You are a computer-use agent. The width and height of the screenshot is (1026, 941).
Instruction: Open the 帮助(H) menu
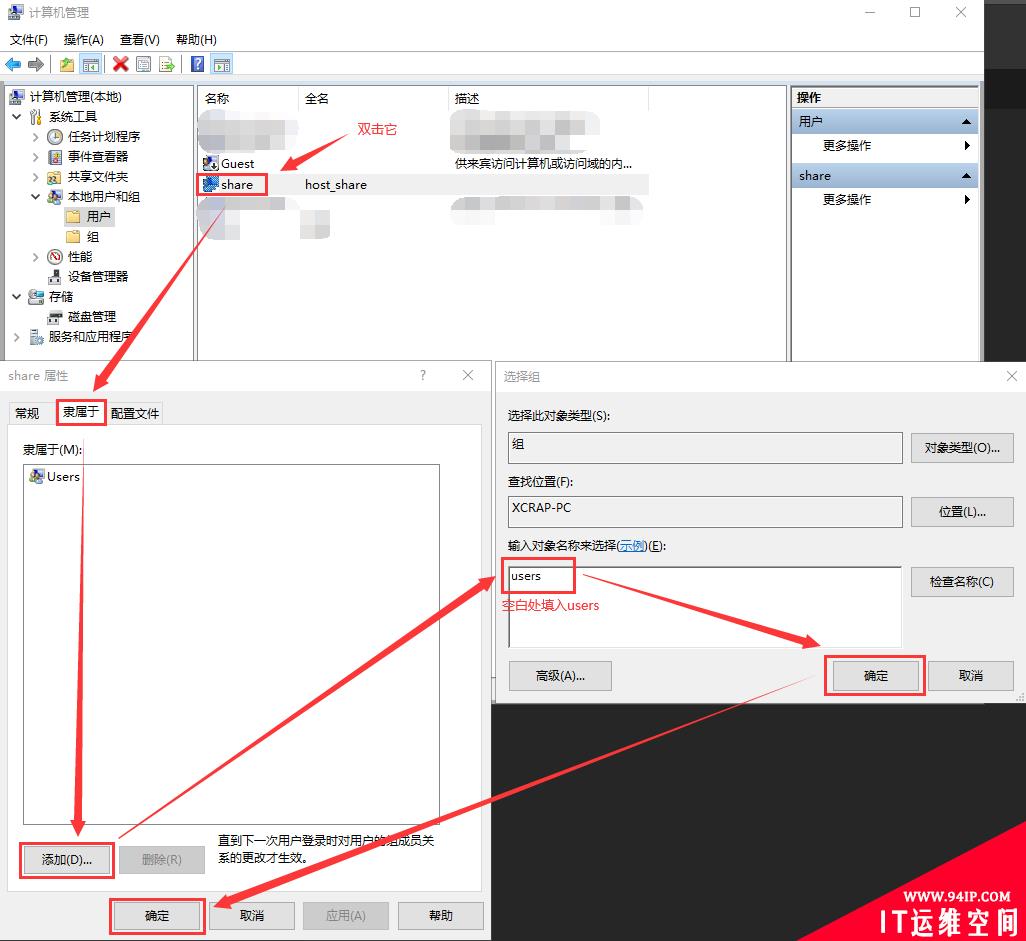[196, 39]
